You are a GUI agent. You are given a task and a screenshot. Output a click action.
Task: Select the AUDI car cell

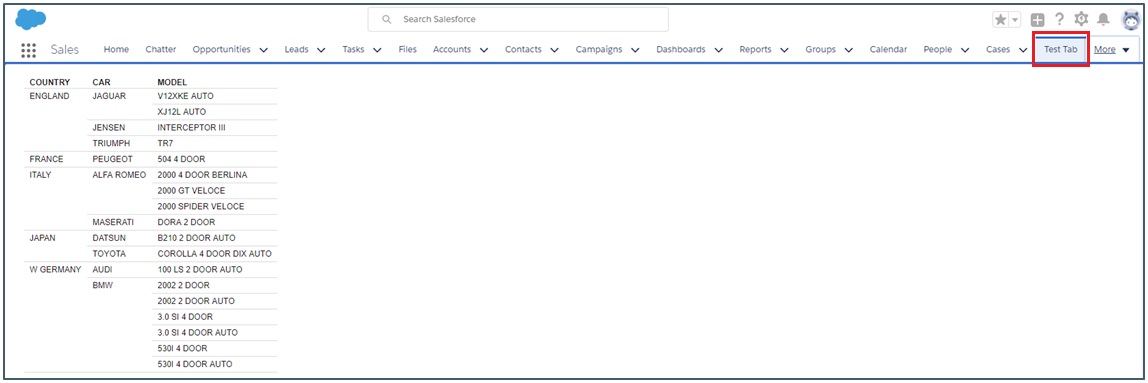103,269
